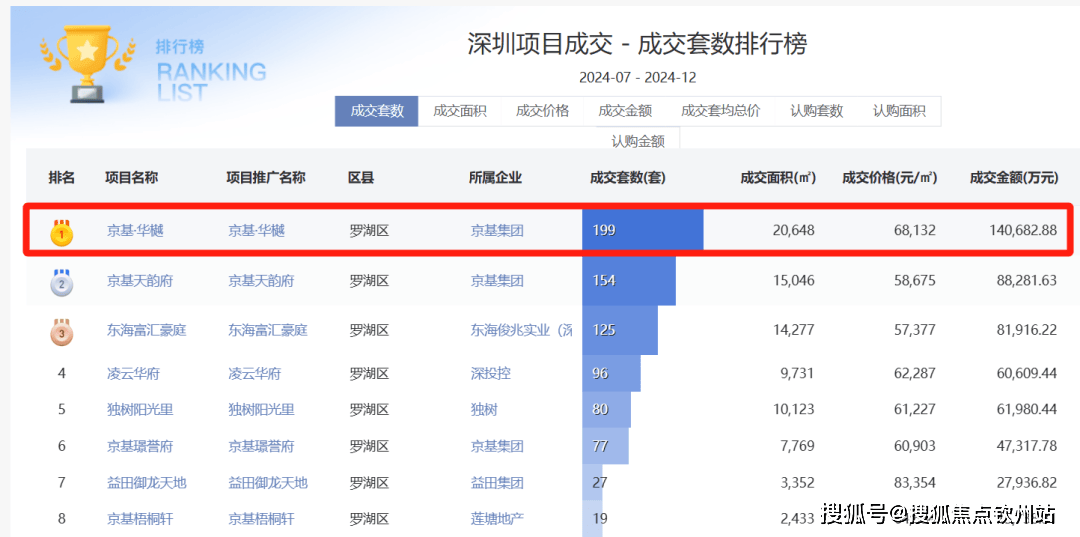1080x537 pixels.
Task: Click the 区县 column header
Action: click(361, 178)
